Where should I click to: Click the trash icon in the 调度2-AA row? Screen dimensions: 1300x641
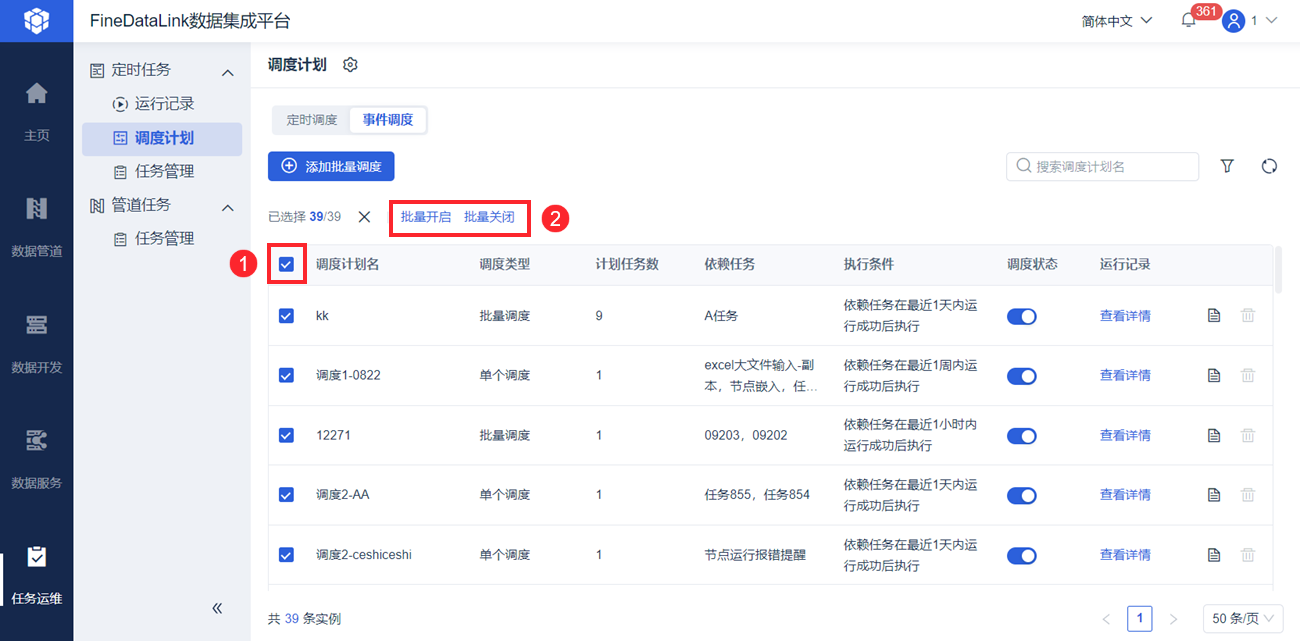[1248, 495]
